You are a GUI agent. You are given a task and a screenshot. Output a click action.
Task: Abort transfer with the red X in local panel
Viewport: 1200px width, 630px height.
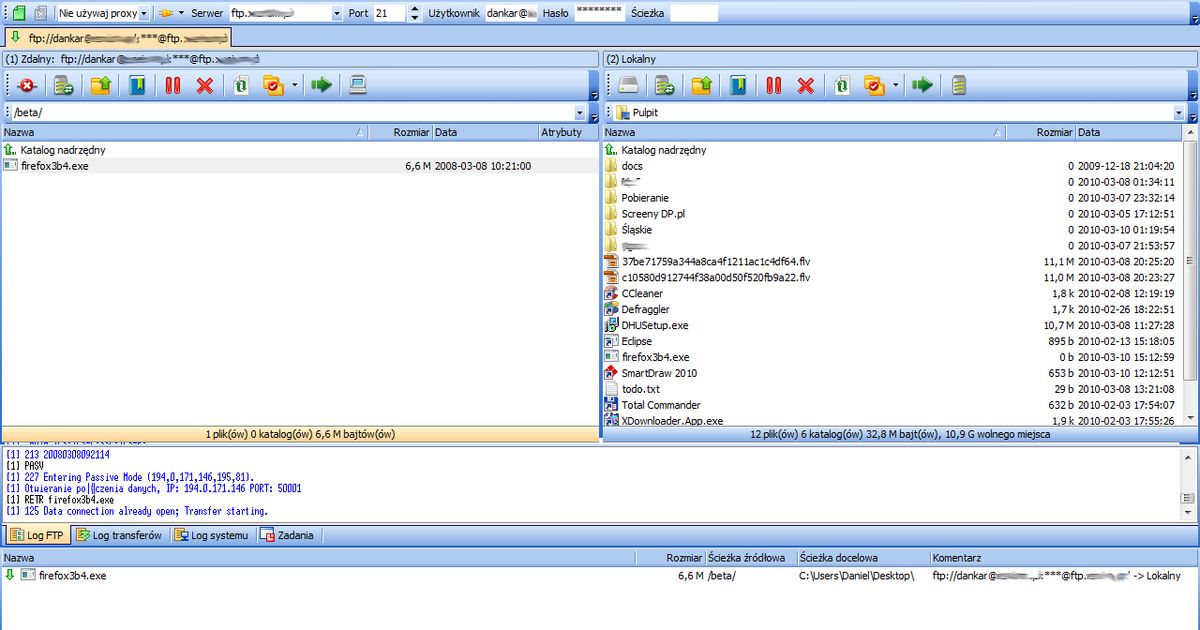pos(806,85)
